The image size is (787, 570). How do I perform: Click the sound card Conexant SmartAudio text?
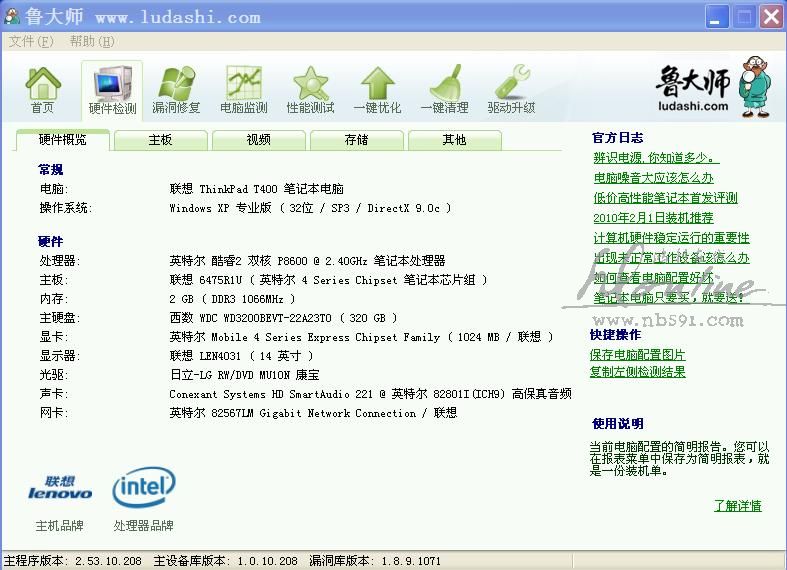tap(370, 394)
